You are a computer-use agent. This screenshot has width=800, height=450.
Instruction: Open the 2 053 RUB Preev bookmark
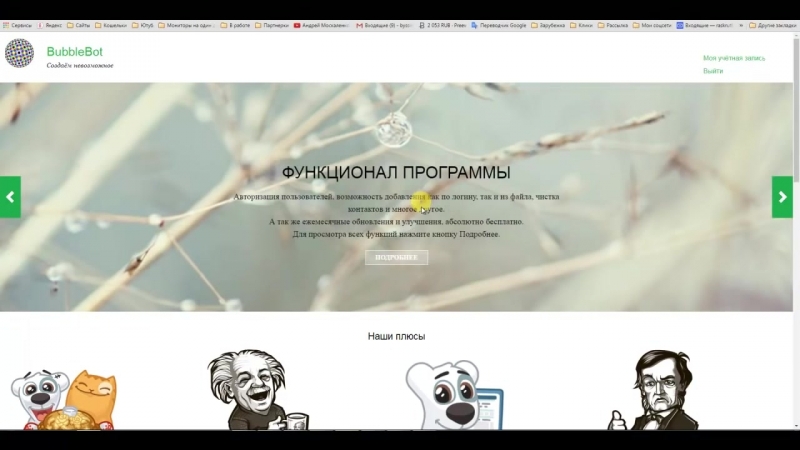pyautogui.click(x=442, y=25)
